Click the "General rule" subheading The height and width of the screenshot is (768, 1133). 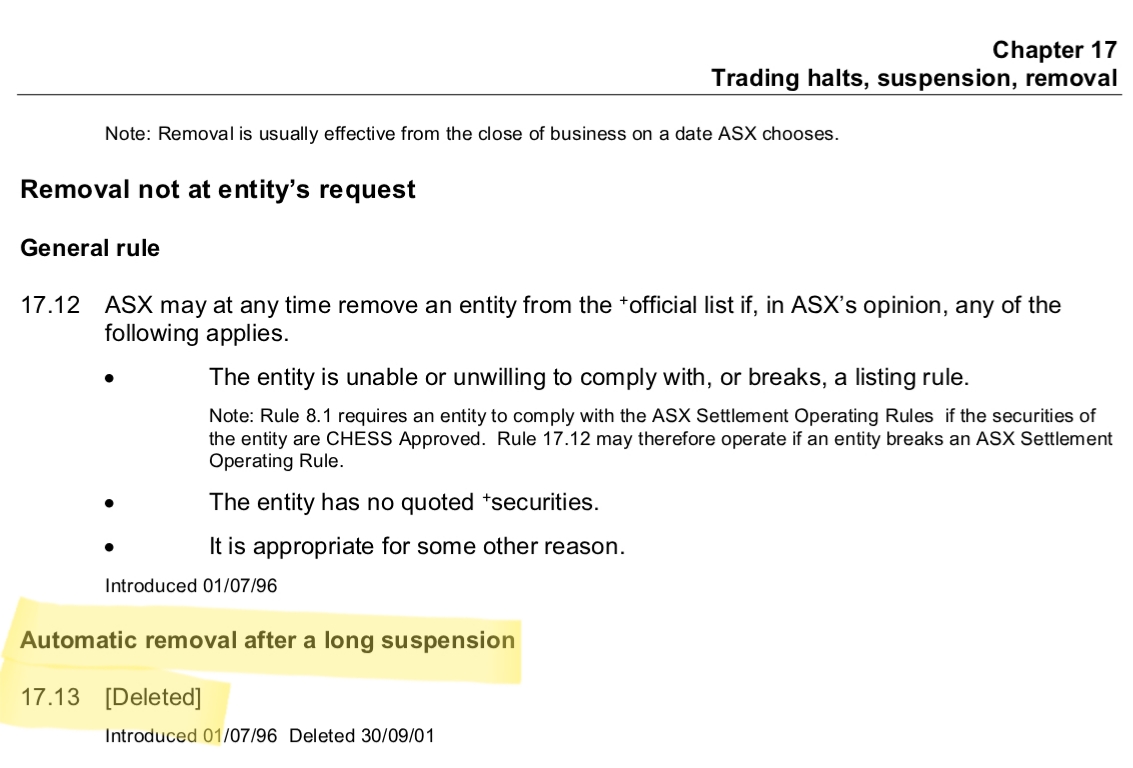click(x=90, y=248)
